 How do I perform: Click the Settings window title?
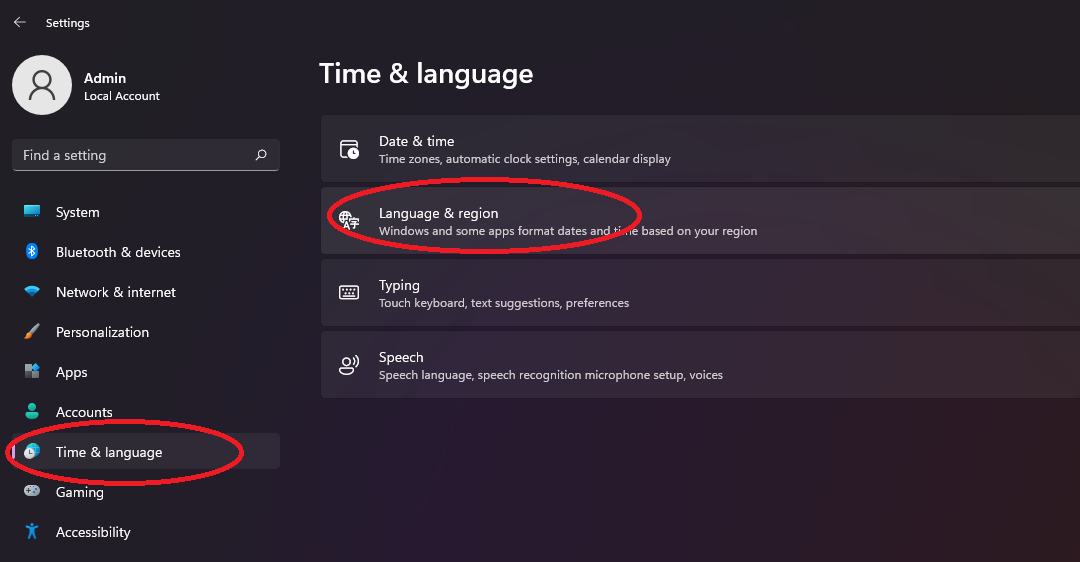tap(68, 23)
